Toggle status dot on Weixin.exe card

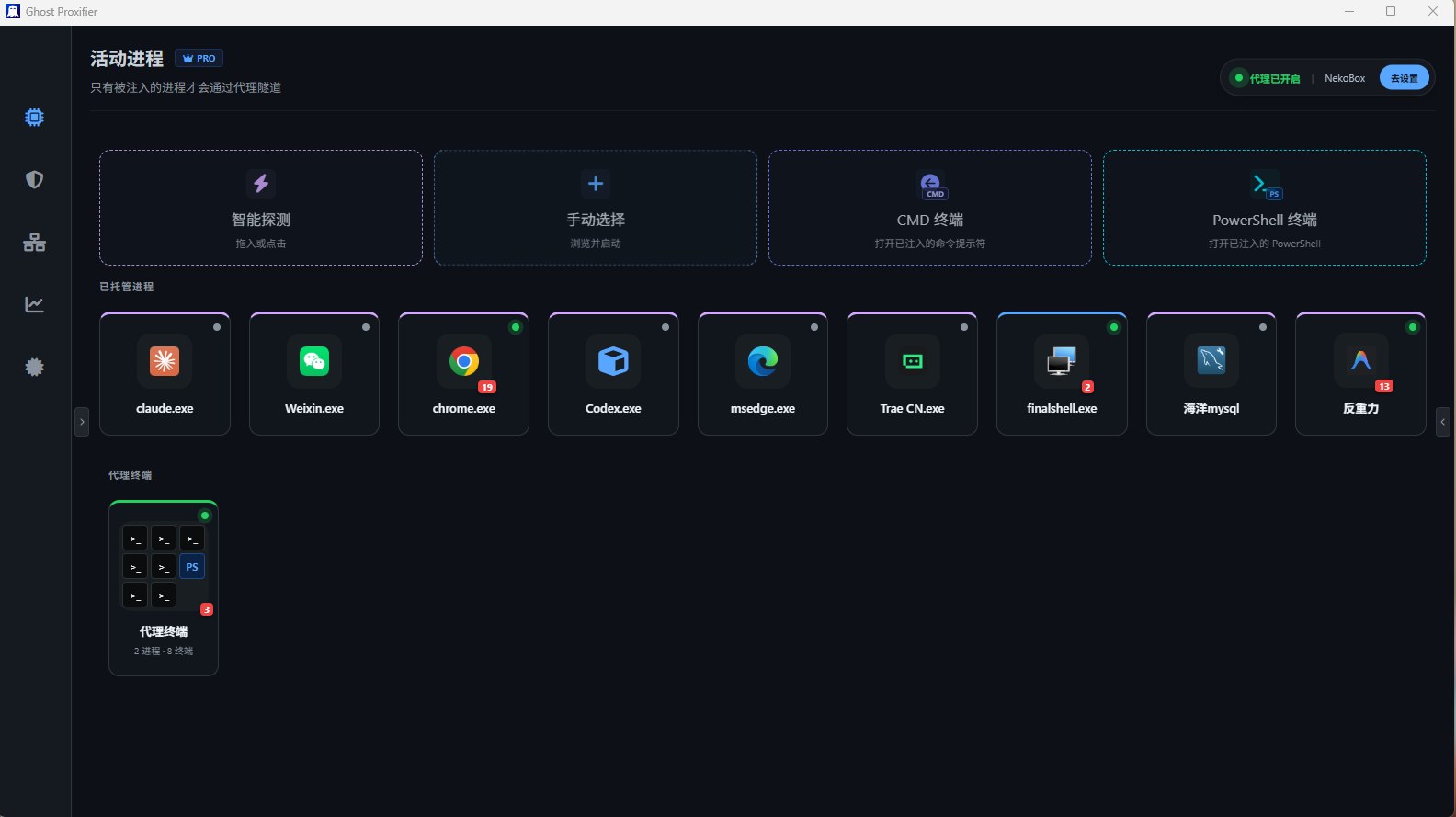click(x=366, y=327)
